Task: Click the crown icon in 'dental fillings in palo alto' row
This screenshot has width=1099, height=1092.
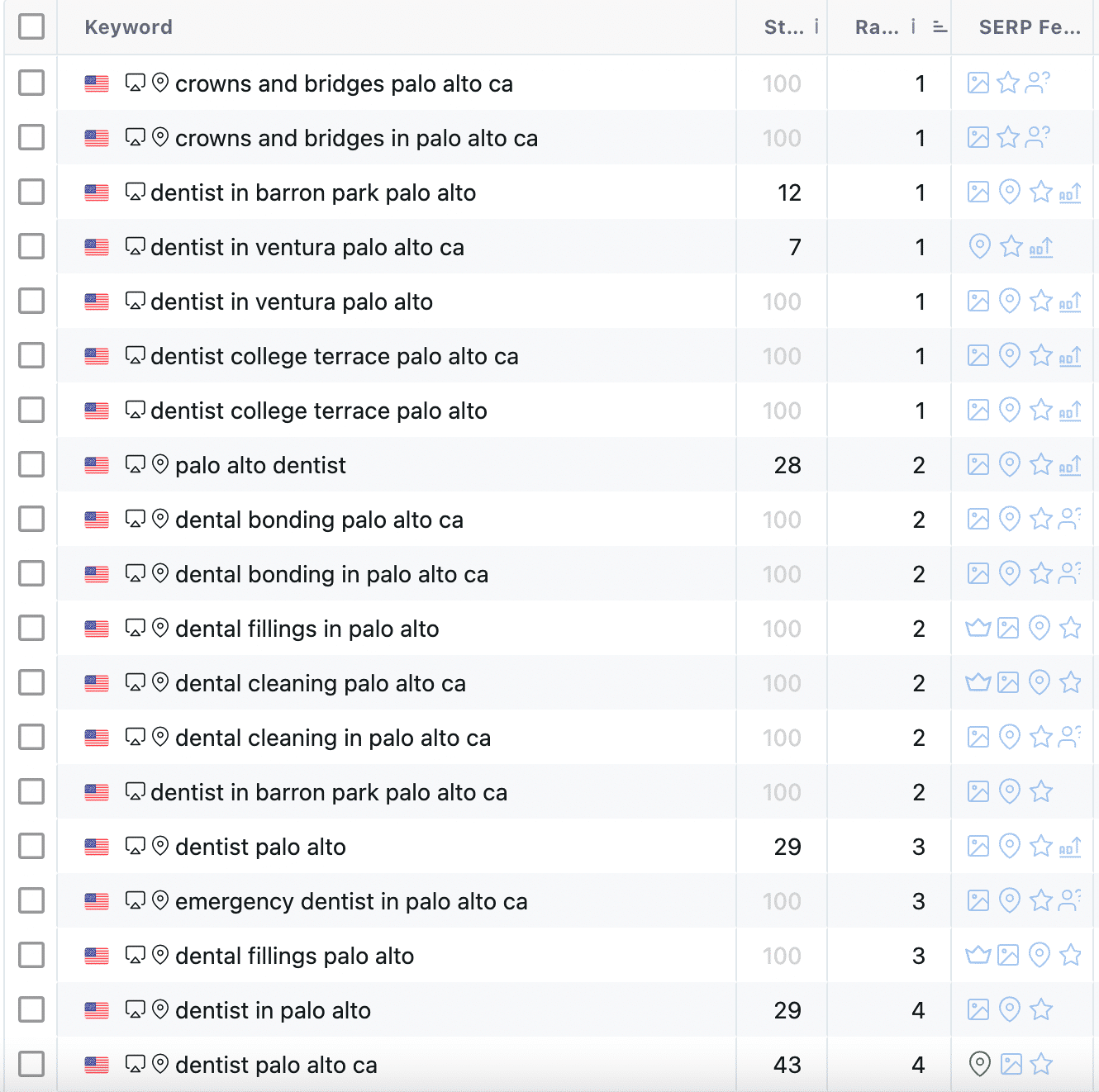Action: pyautogui.click(x=978, y=629)
